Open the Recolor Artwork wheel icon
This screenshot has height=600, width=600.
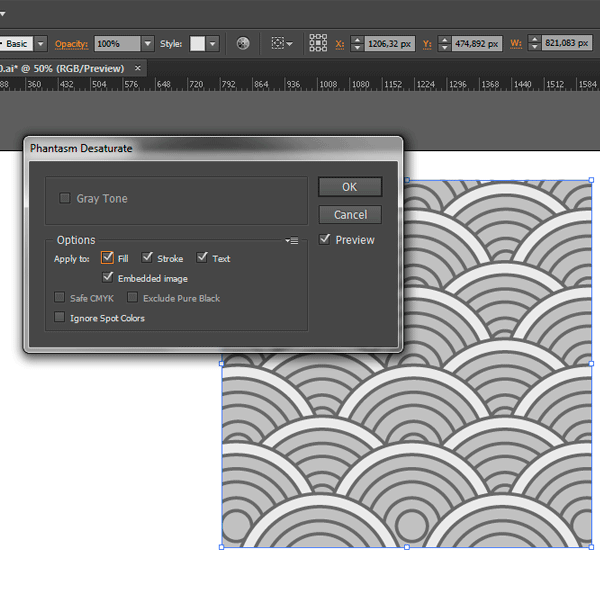click(243, 44)
